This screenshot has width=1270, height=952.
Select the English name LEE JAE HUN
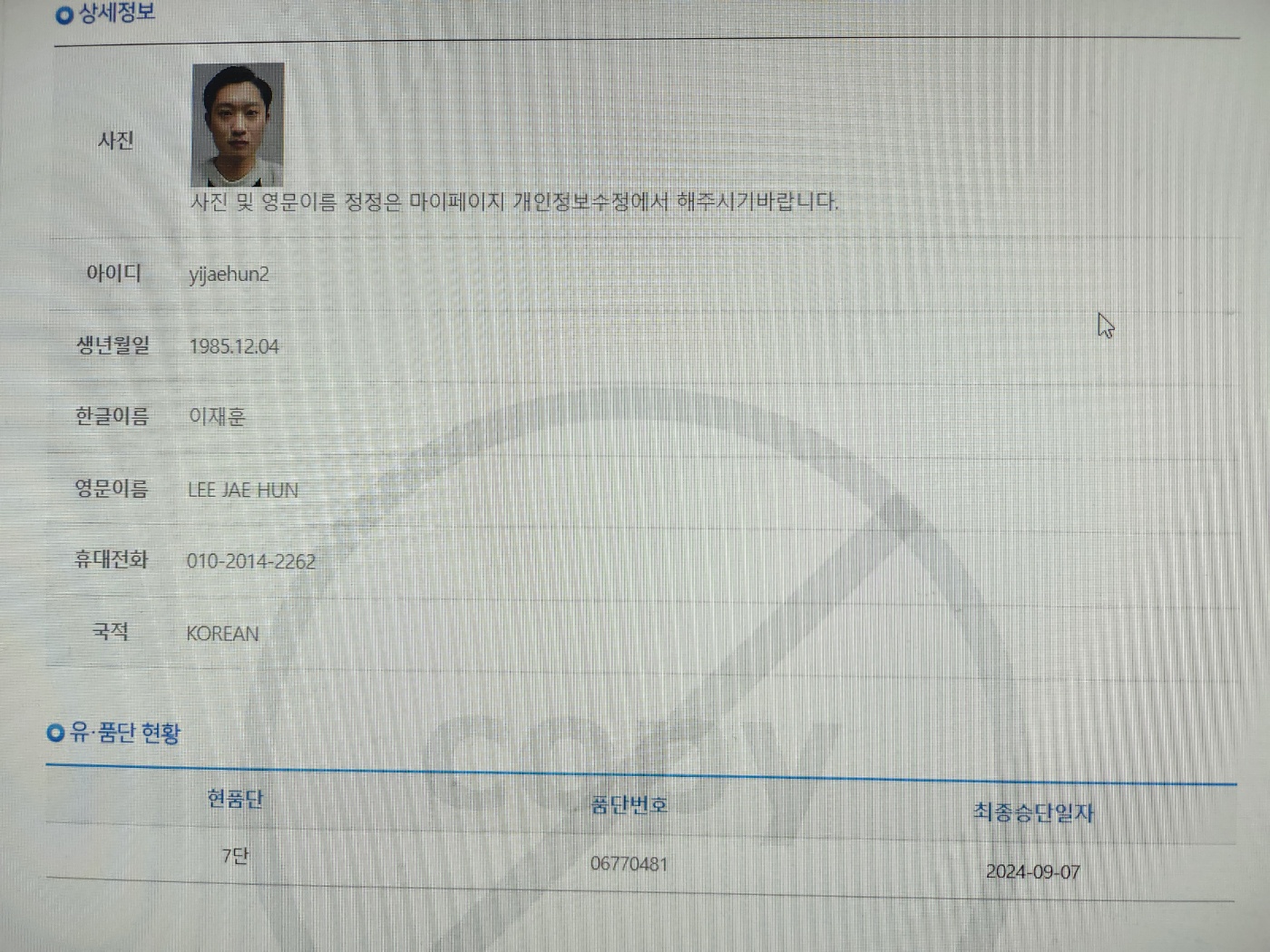click(243, 491)
